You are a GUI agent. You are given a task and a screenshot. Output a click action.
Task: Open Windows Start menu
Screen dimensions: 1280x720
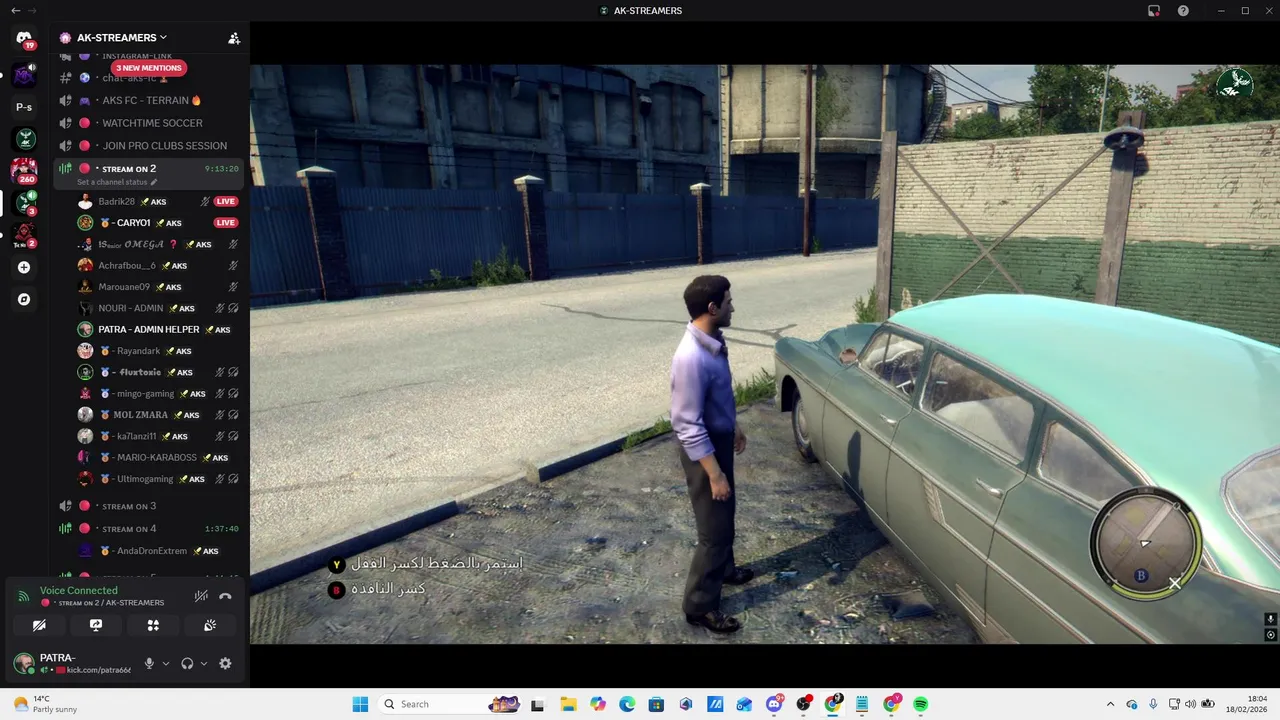[361, 704]
